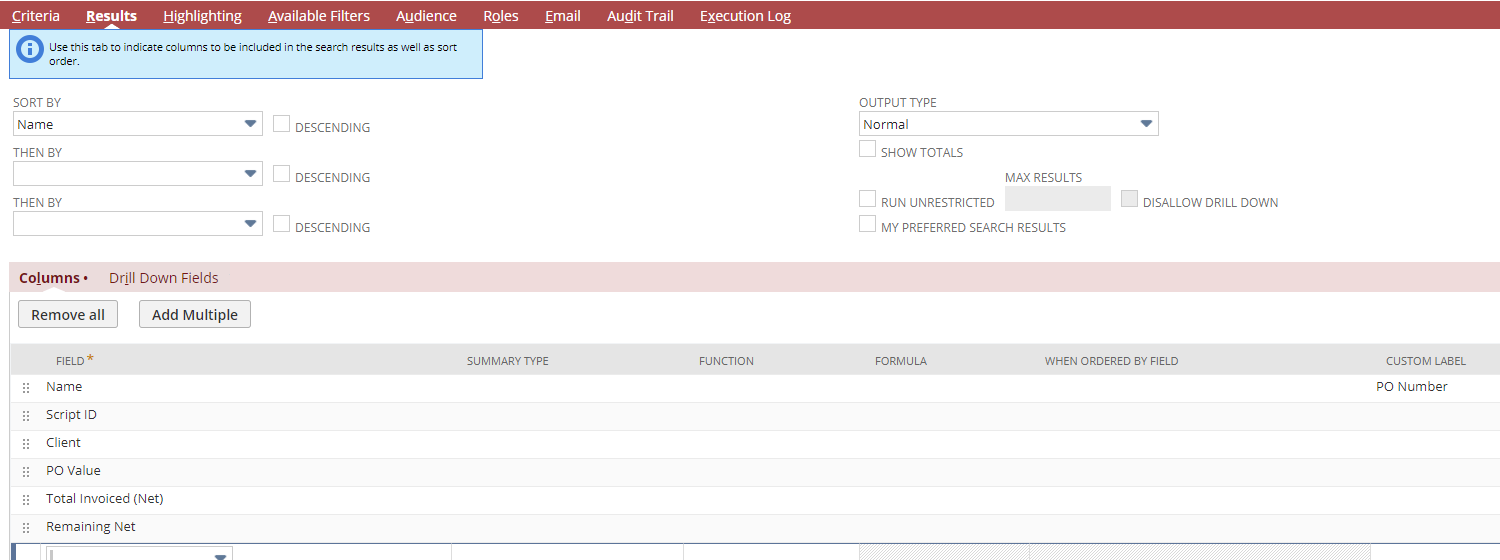Grab the drag handle of Remaining Net row
Screen dimensions: 1500x560
click(x=26, y=528)
